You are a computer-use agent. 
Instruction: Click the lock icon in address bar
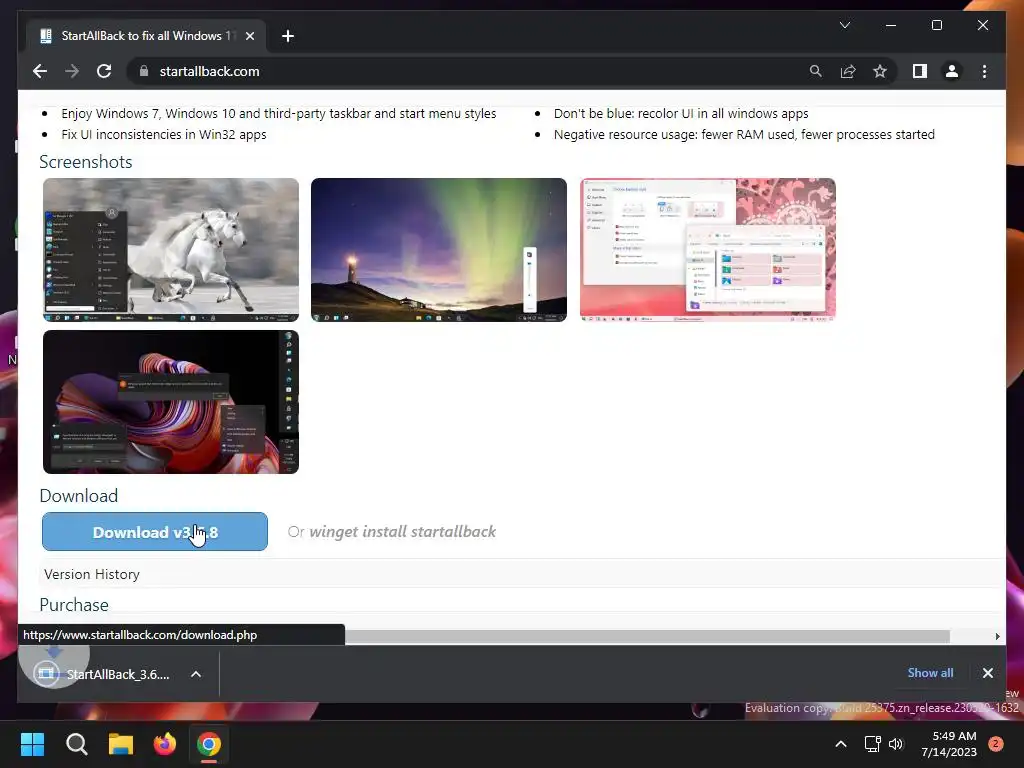(x=144, y=71)
